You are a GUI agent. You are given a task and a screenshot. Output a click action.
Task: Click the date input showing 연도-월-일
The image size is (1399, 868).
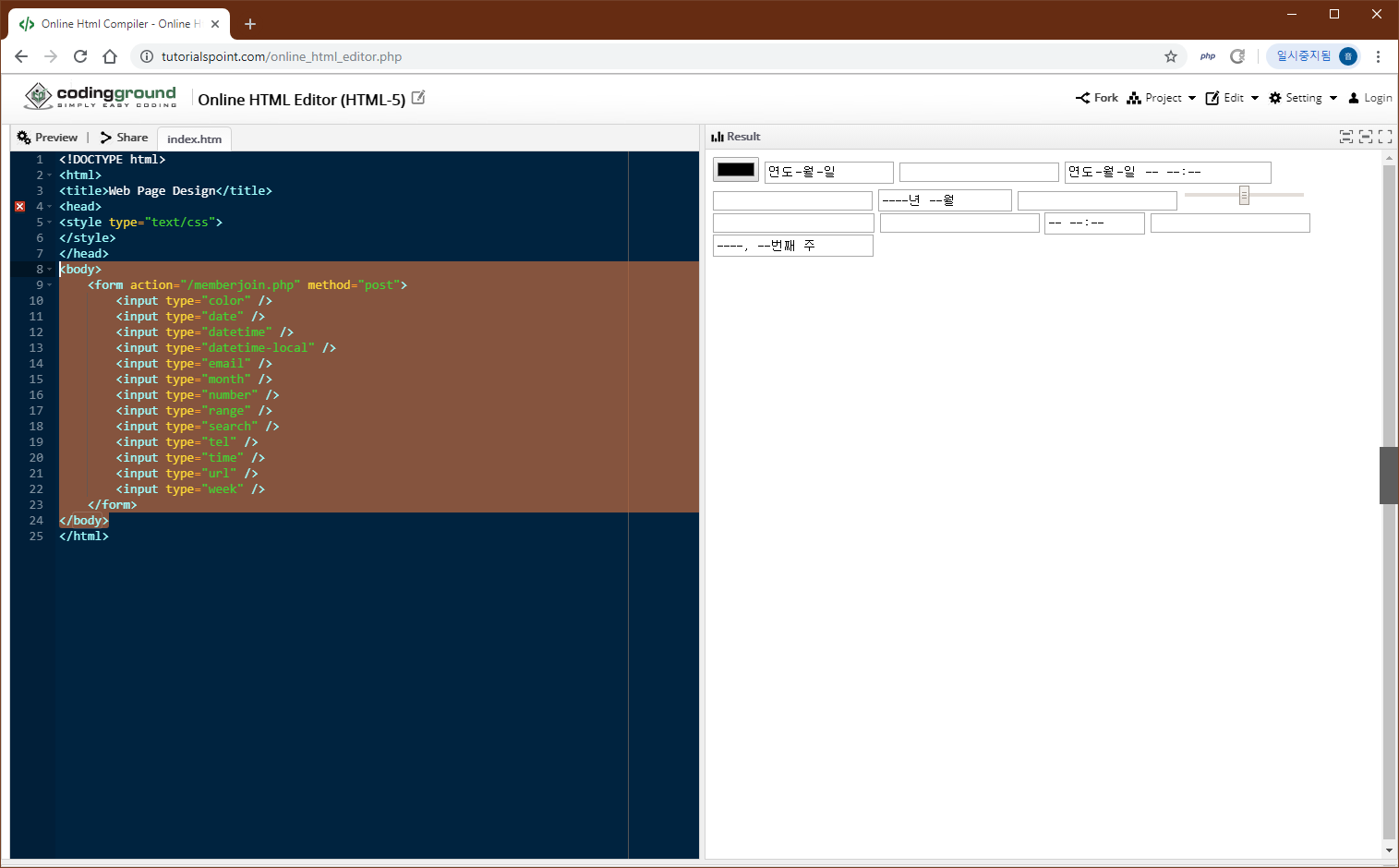pyautogui.click(x=827, y=172)
